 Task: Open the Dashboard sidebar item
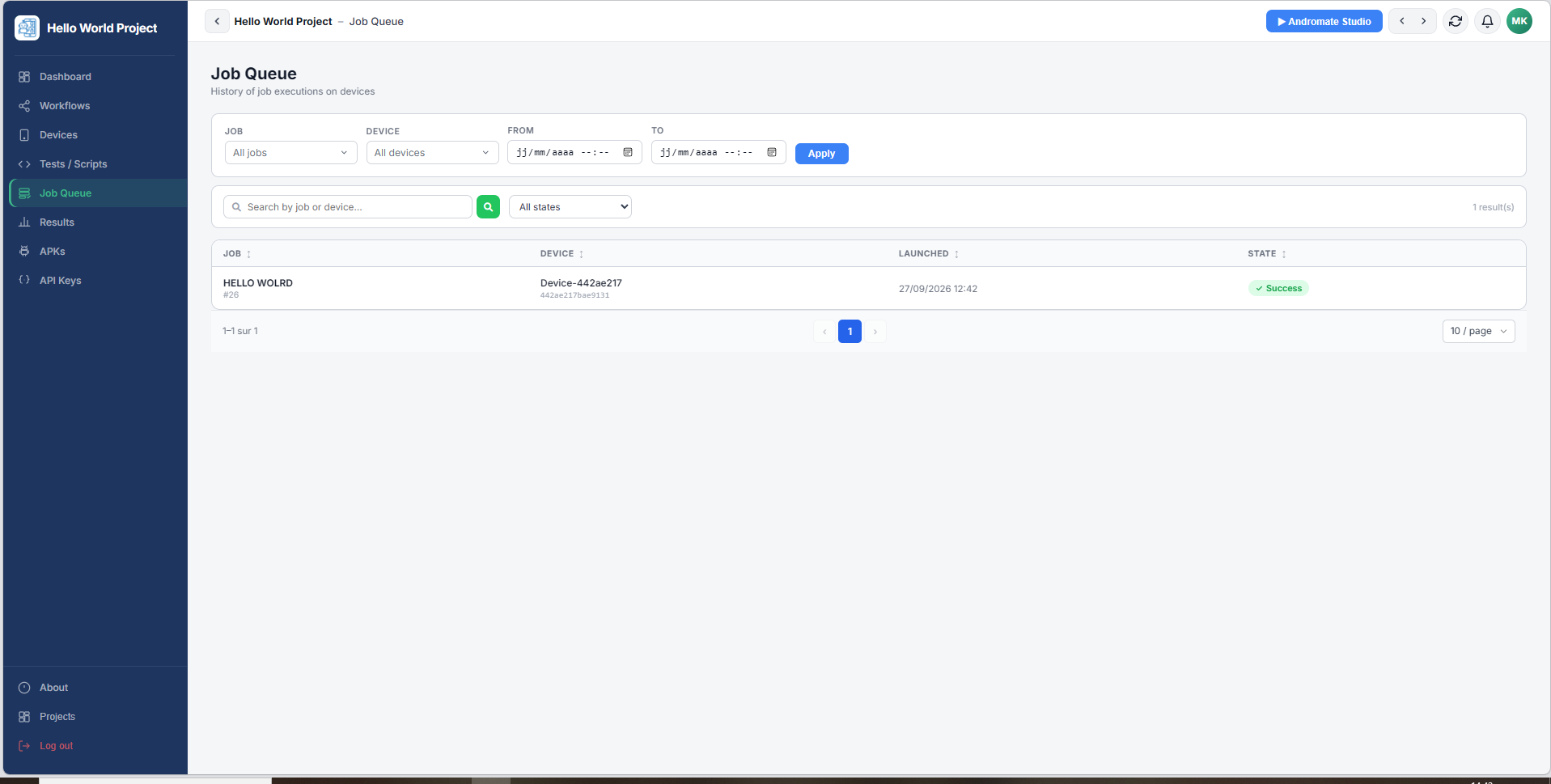coord(95,77)
